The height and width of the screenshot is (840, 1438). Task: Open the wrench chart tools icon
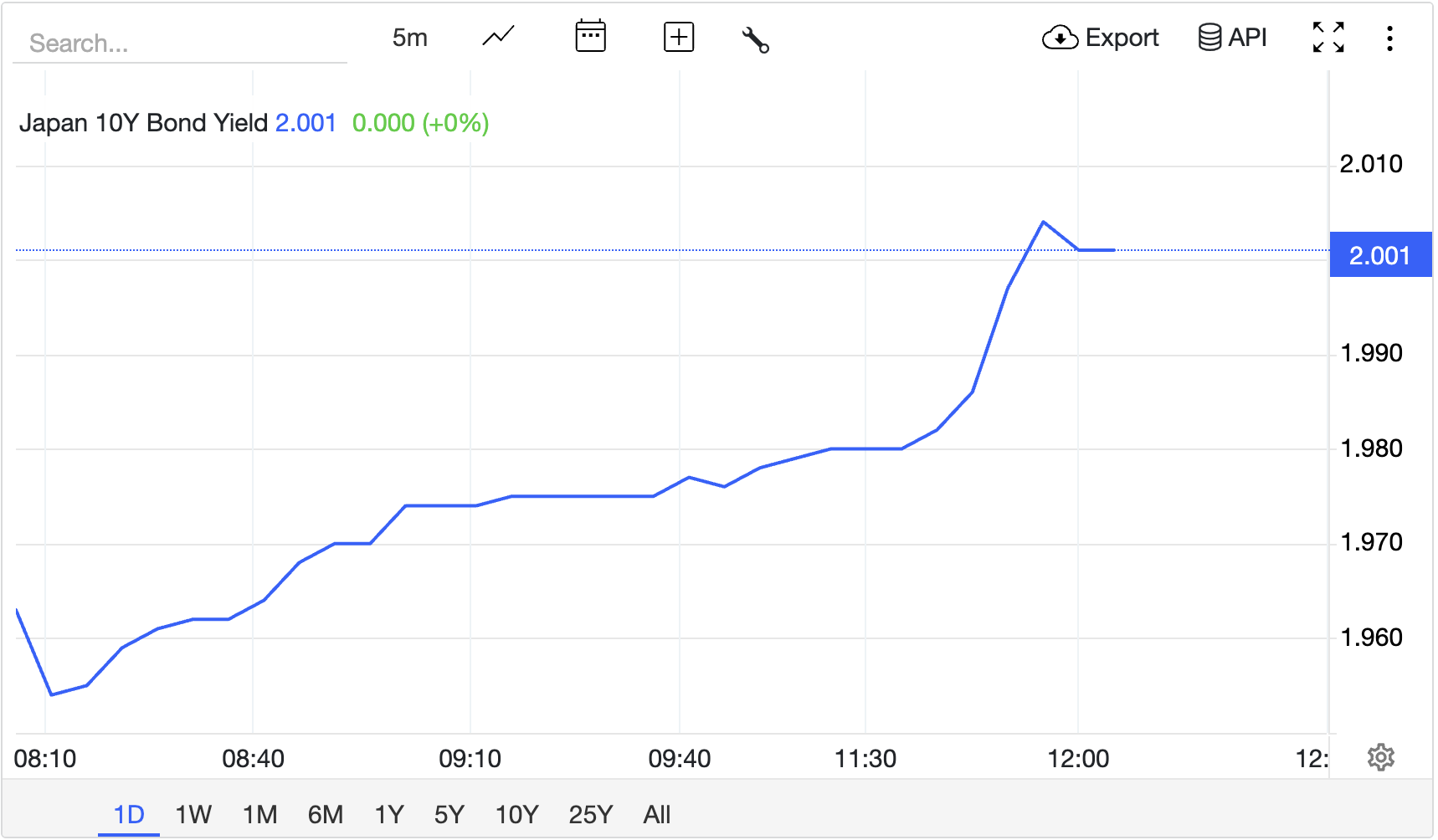[x=756, y=37]
